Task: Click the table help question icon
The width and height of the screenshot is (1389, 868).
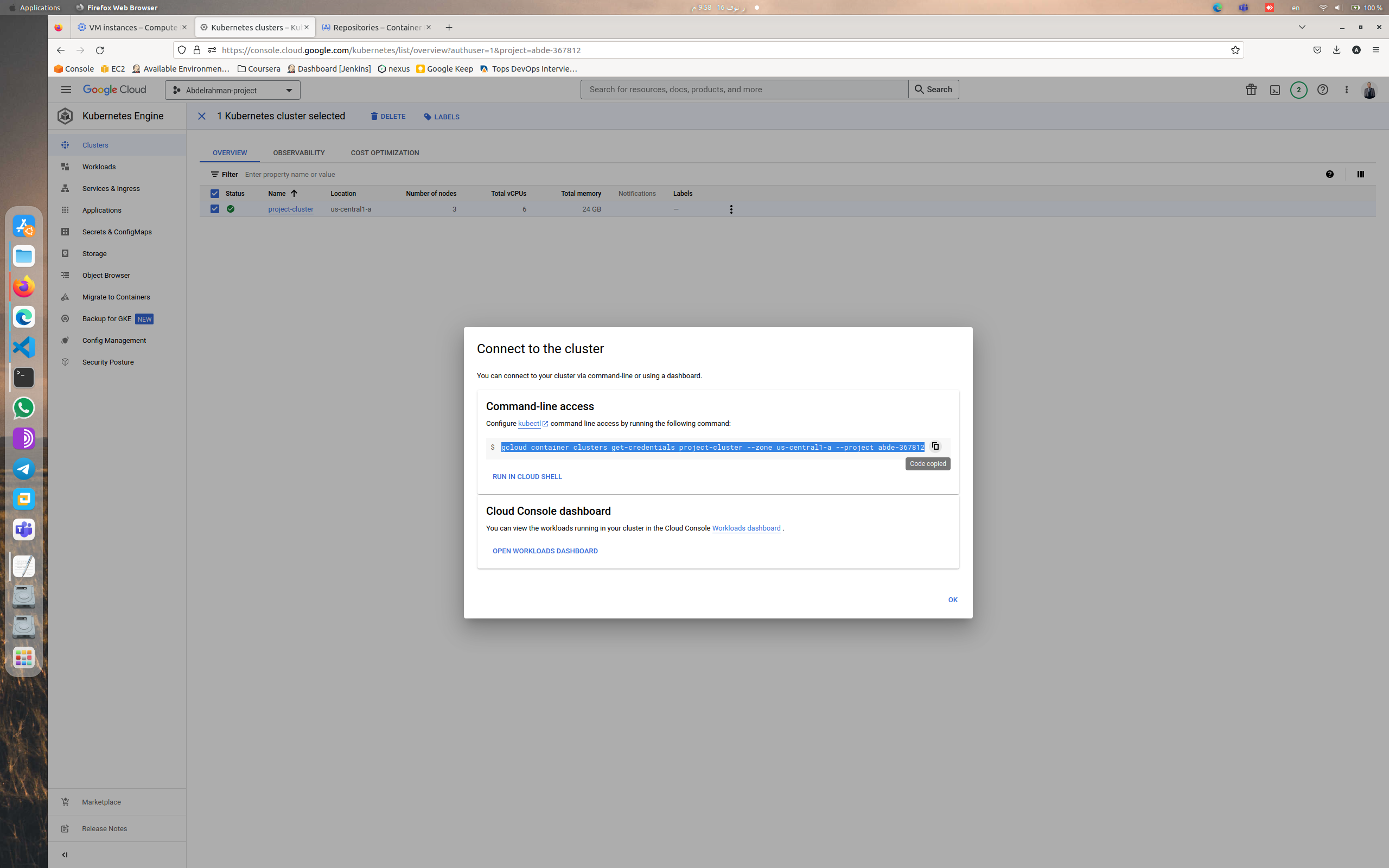Action: (1329, 175)
